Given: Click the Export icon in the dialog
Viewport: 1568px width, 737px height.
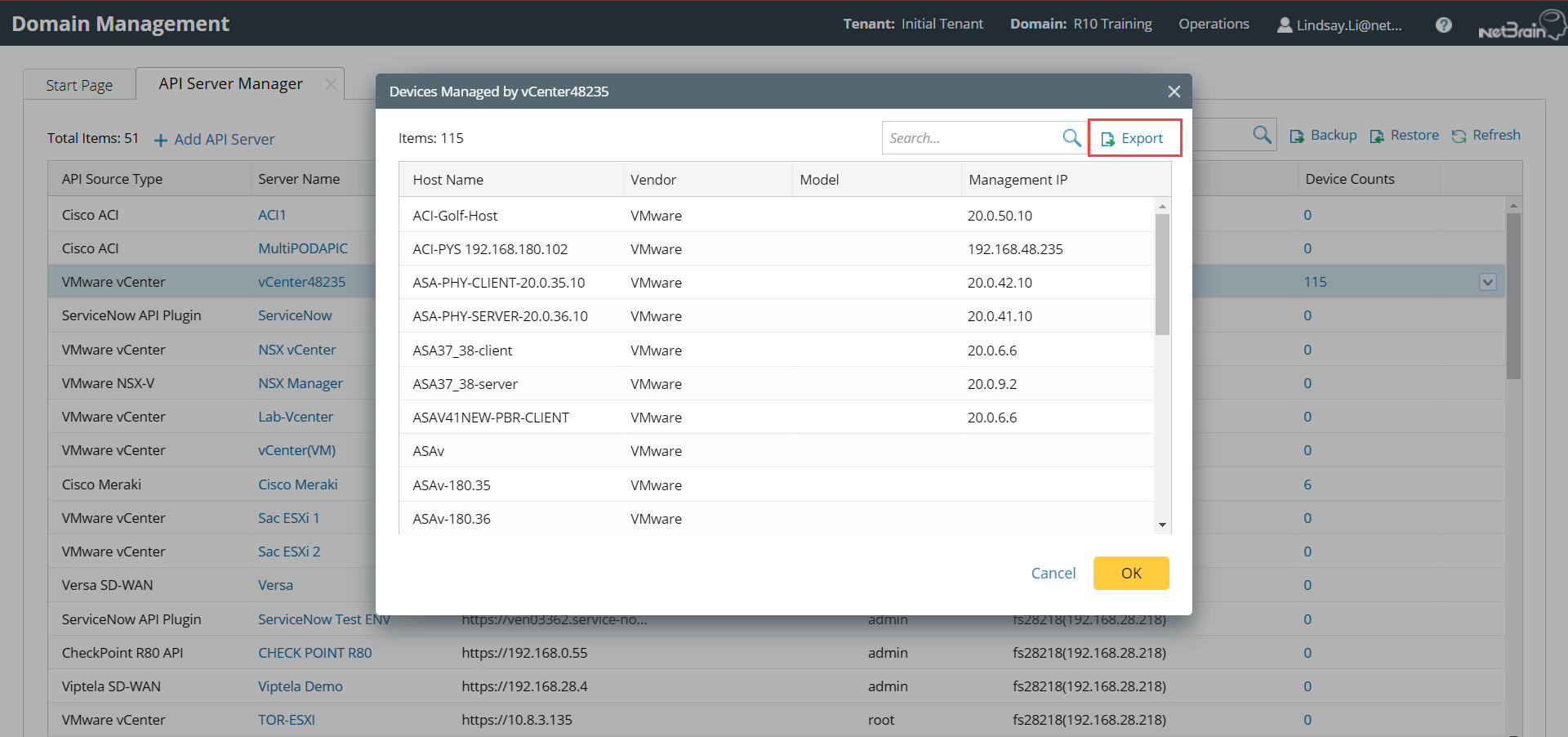Looking at the screenshot, I should (x=1108, y=139).
